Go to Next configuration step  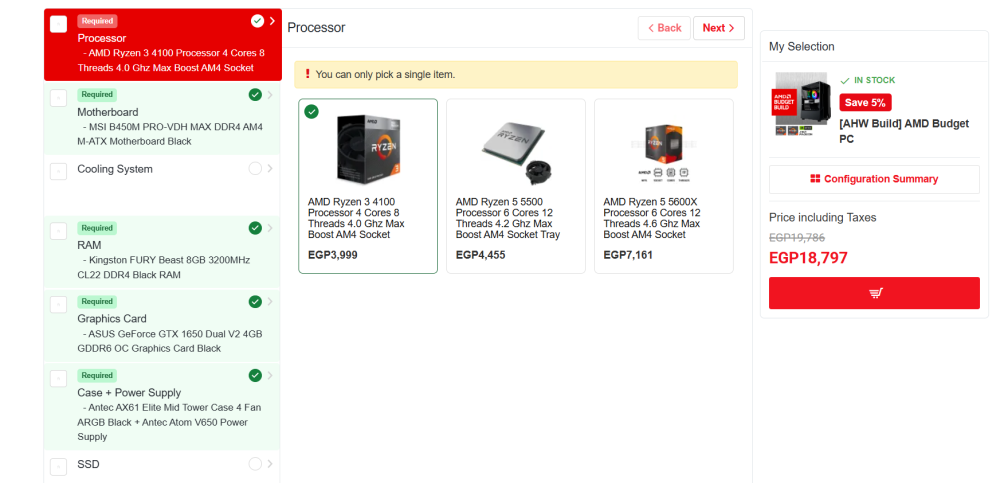[x=719, y=28]
